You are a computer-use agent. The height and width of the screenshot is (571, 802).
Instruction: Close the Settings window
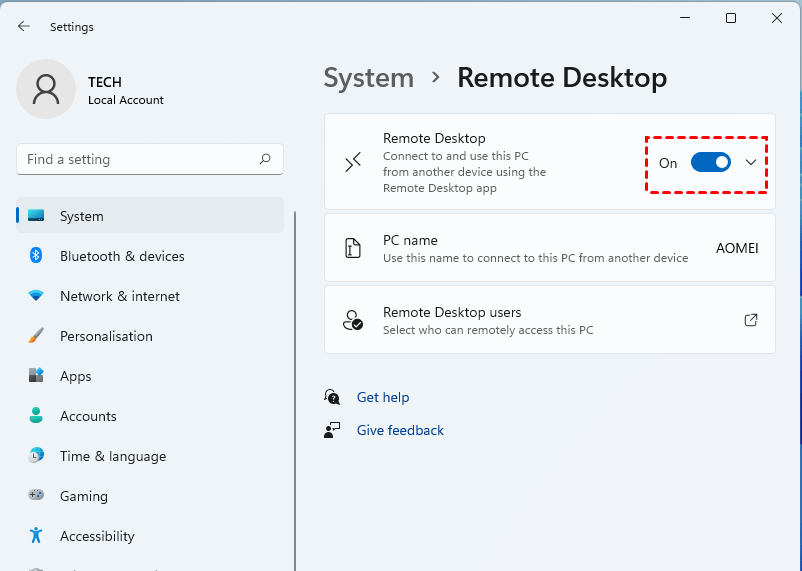point(776,18)
